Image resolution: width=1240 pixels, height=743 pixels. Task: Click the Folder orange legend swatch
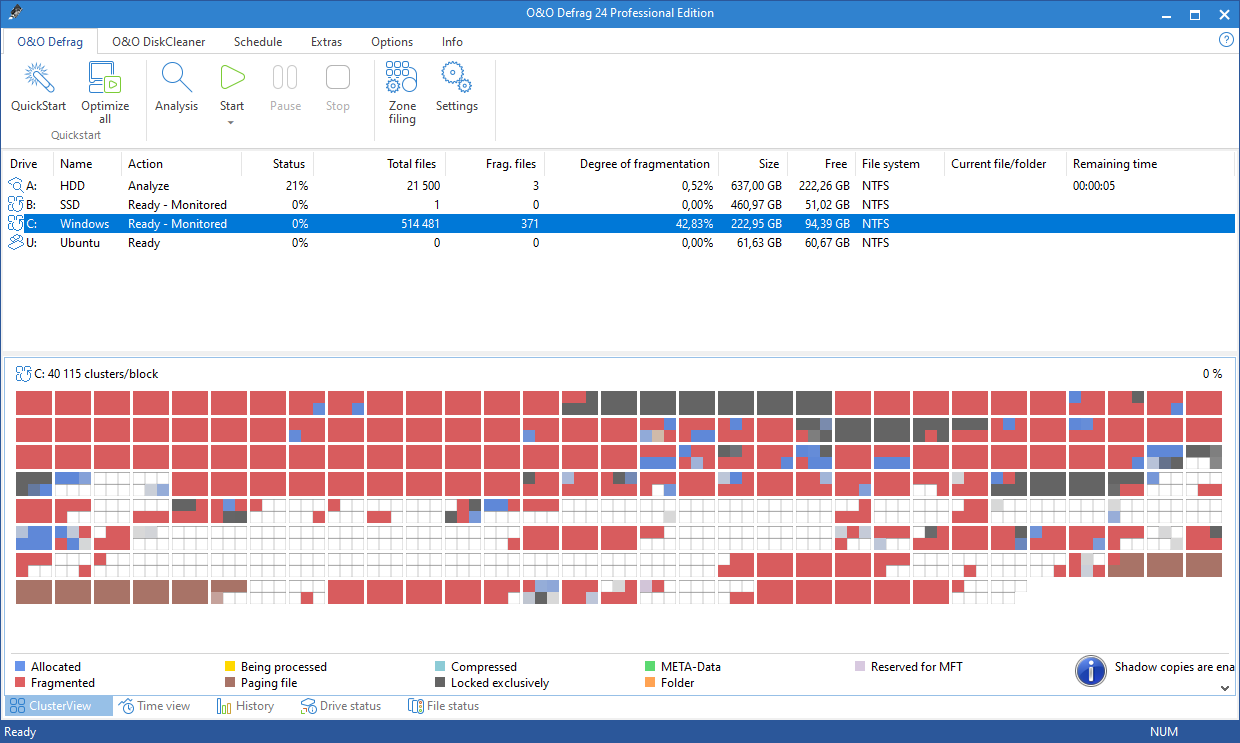point(650,683)
